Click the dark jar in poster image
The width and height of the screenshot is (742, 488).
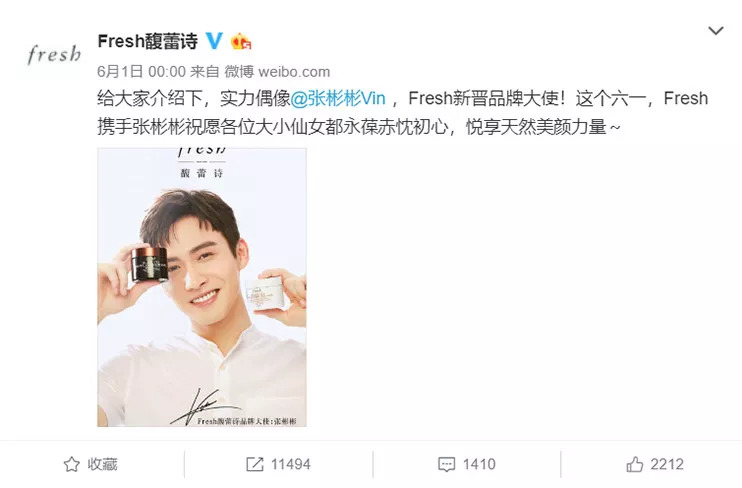point(149,264)
